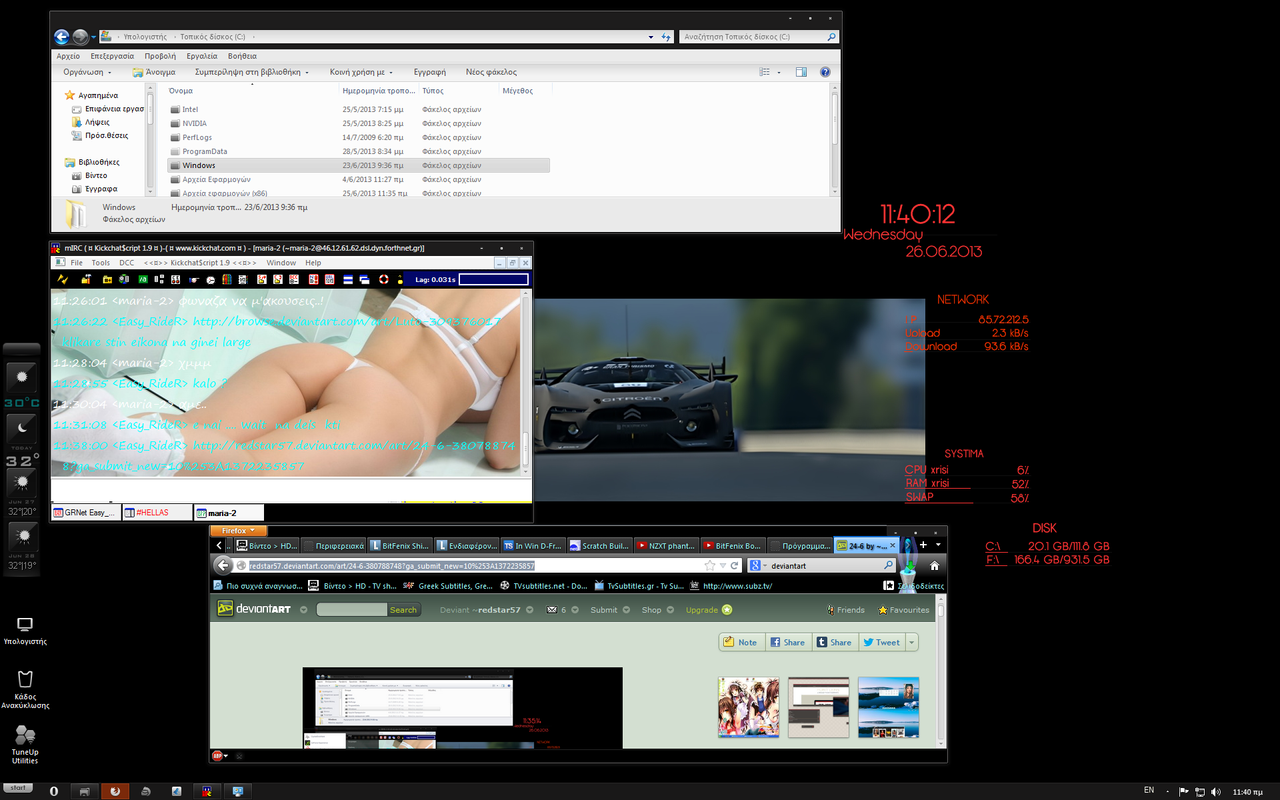Screen dimensions: 1280x800
Task: Open Αρχείο menu in Explorer
Action: click(68, 56)
